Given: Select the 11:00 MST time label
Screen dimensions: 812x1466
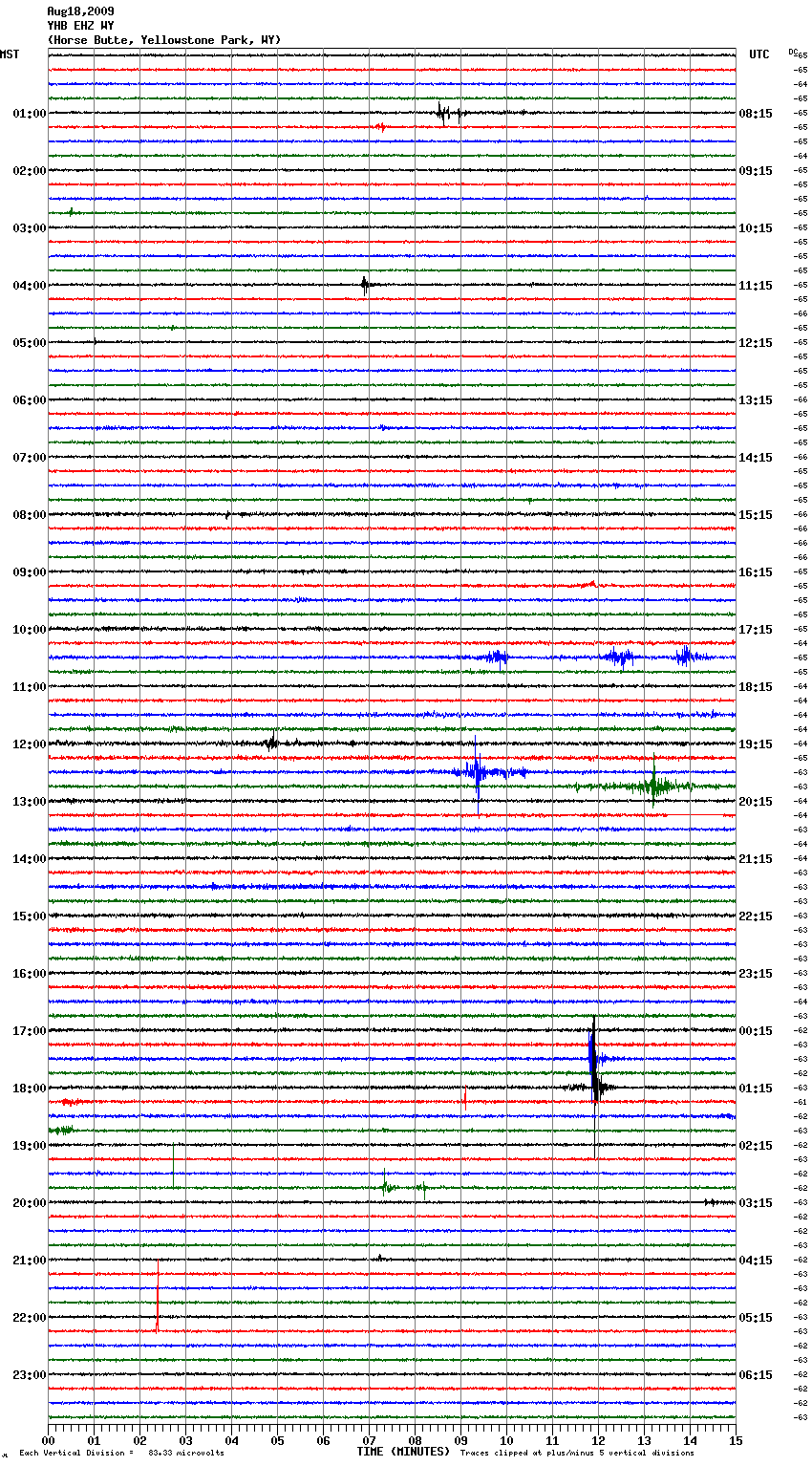Looking at the screenshot, I should pyautogui.click(x=29, y=687).
